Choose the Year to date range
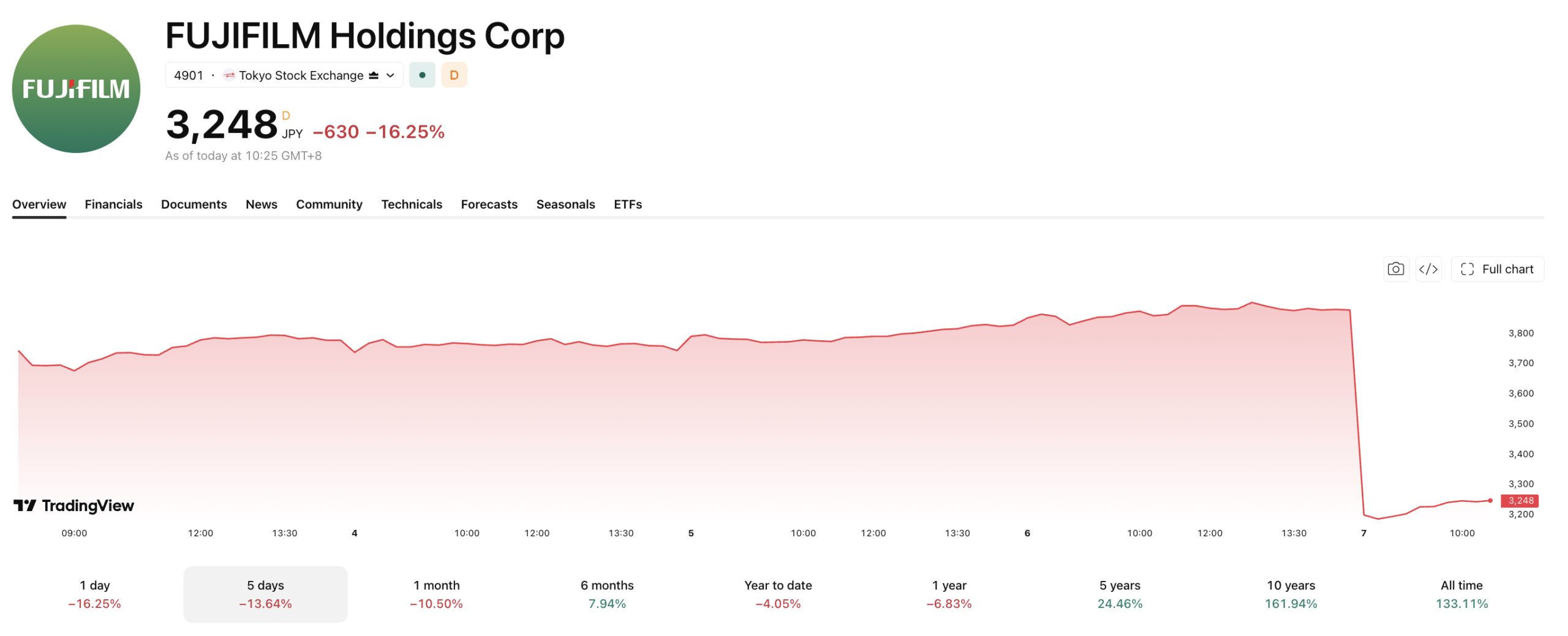This screenshot has height=636, width=1568. 778,594
